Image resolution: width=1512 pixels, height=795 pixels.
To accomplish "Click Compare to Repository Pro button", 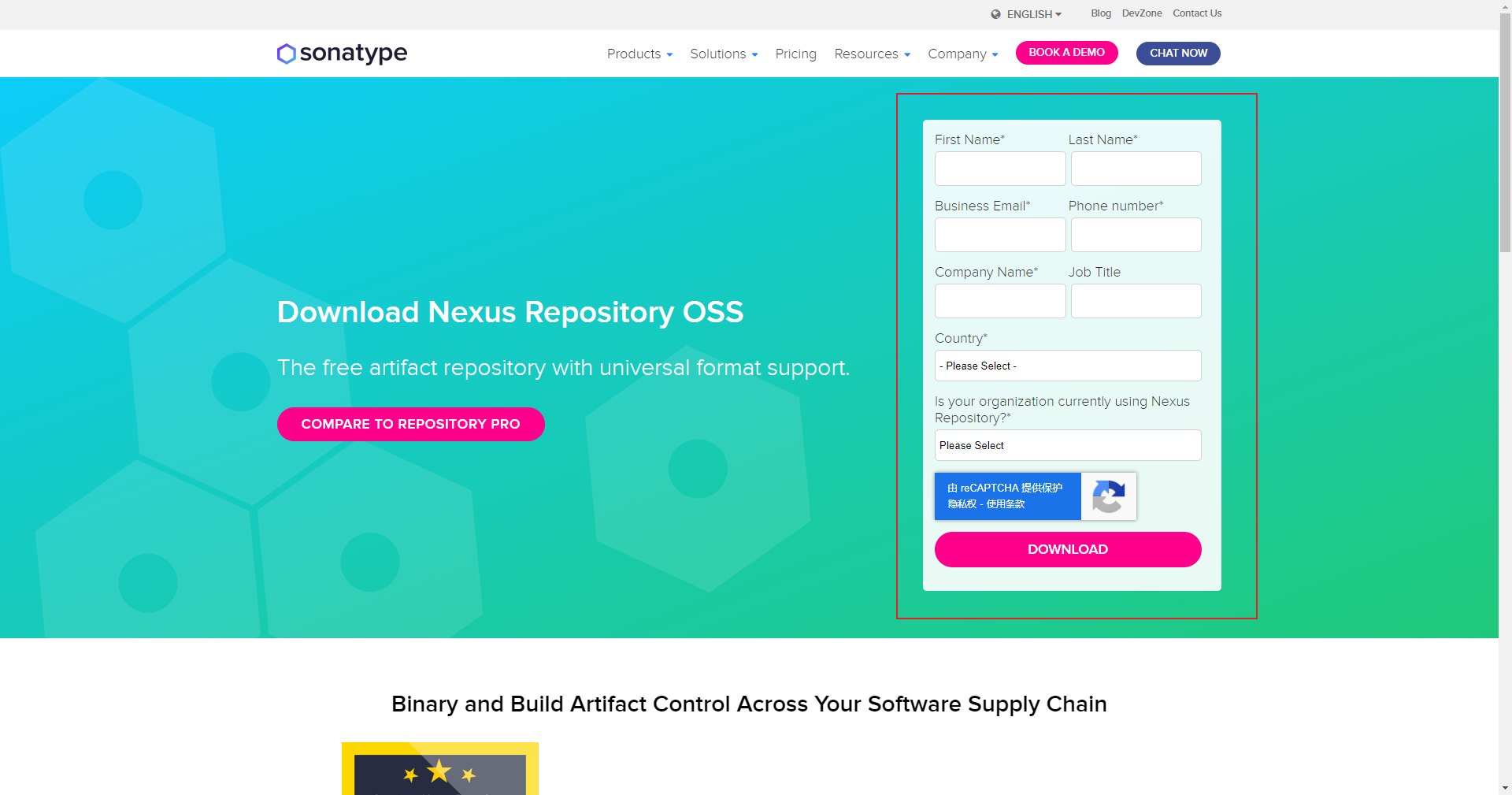I will pos(410,424).
